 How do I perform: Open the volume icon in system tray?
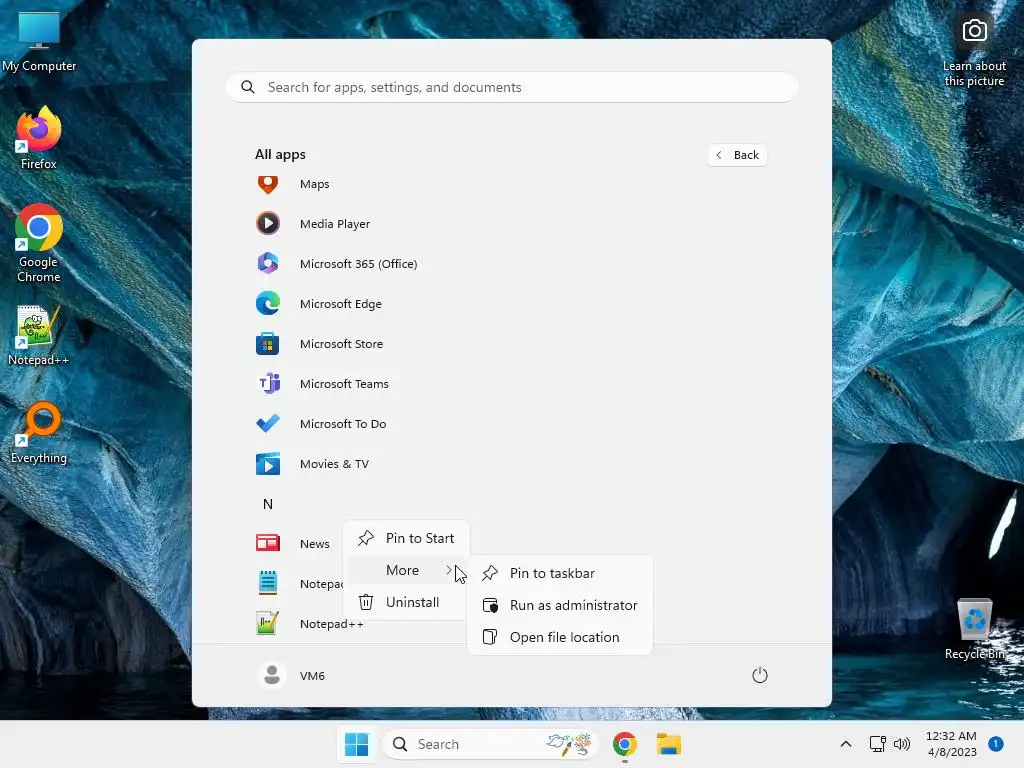click(902, 744)
